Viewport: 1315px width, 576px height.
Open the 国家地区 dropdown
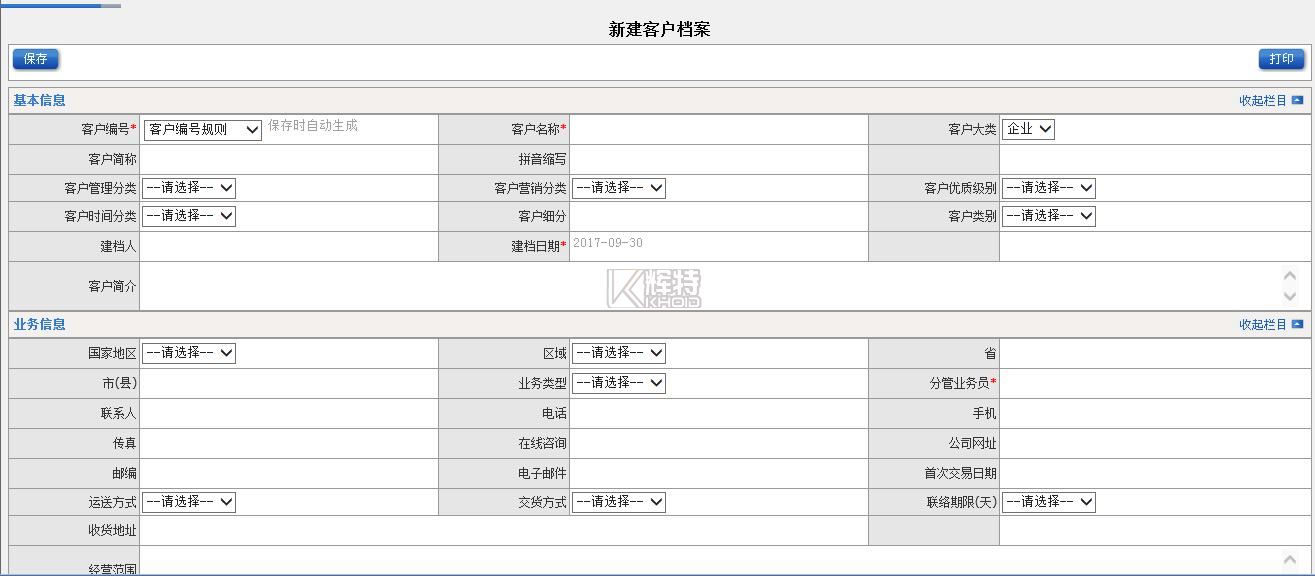point(189,353)
